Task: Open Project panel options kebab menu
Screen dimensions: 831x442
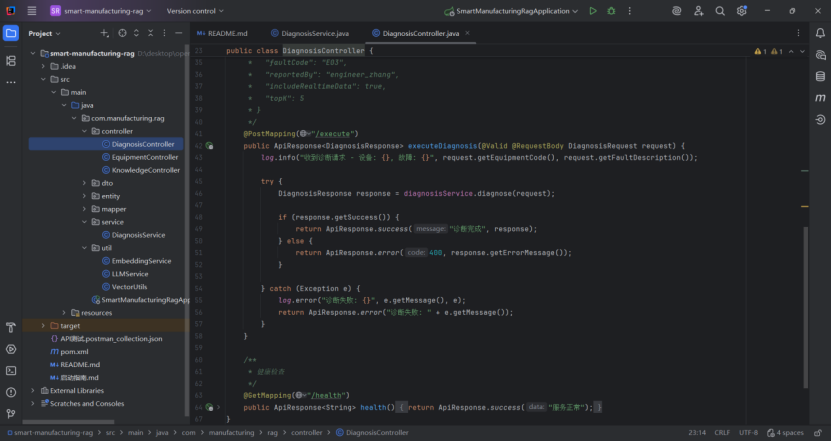Action: (164, 33)
